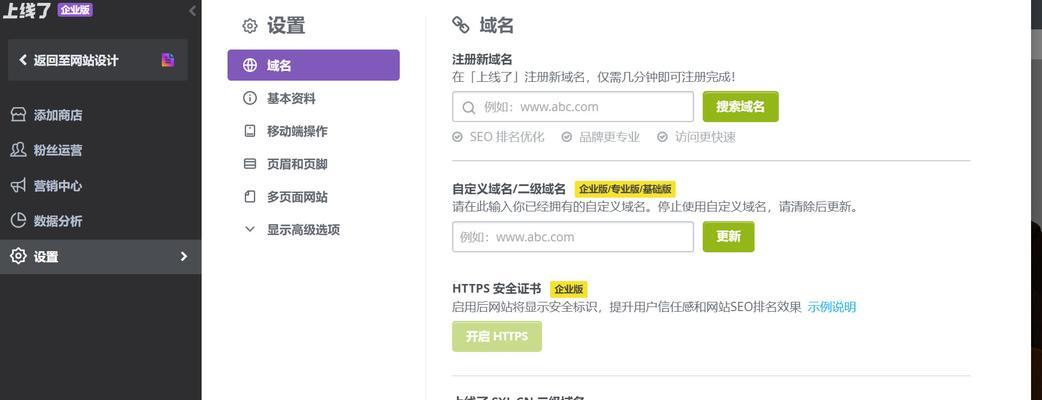
Task: Open 添加商店 in the sidebar
Action: pos(58,115)
